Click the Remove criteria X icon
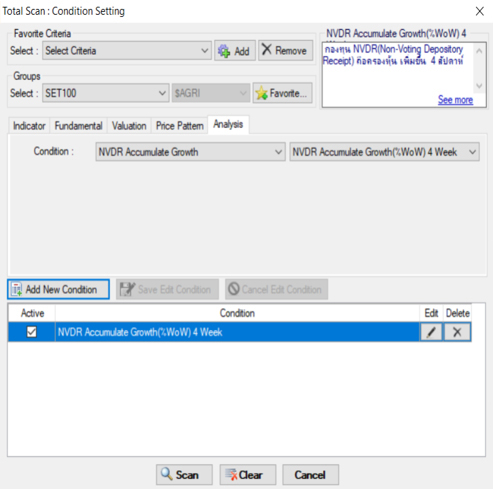 266,50
